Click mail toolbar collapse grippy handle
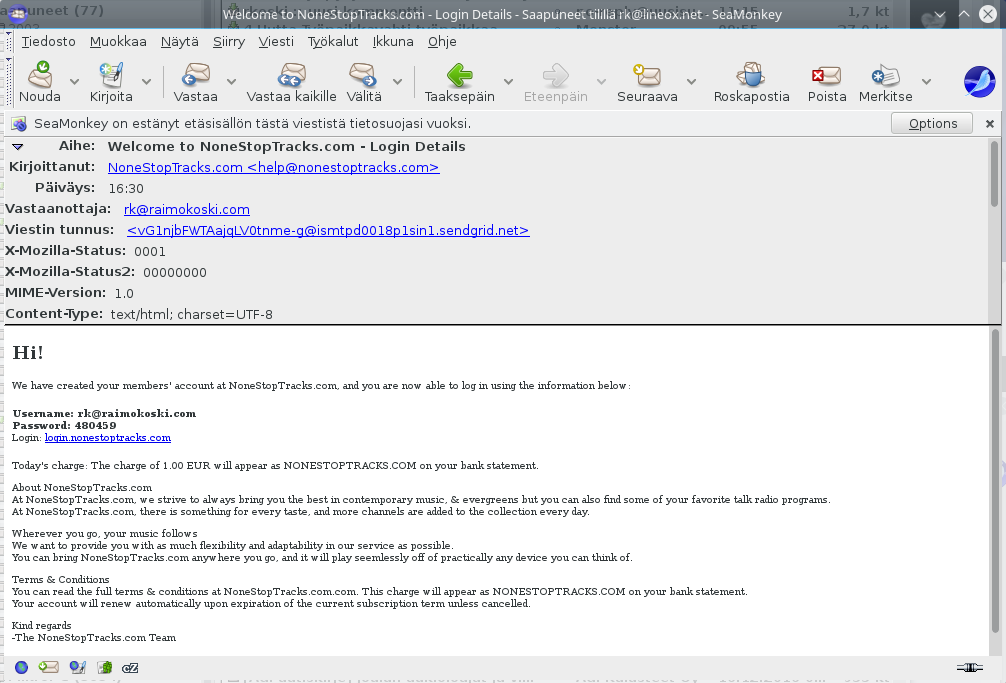This screenshot has height=683, width=1006. click(x=8, y=81)
